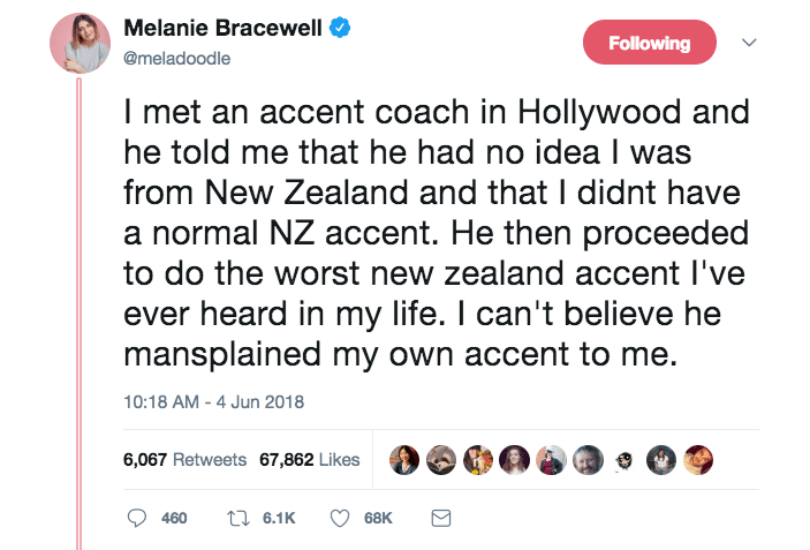Viewport: 810px width, 550px height.
Task: Toggle the red Following button
Action: pyautogui.click(x=650, y=43)
